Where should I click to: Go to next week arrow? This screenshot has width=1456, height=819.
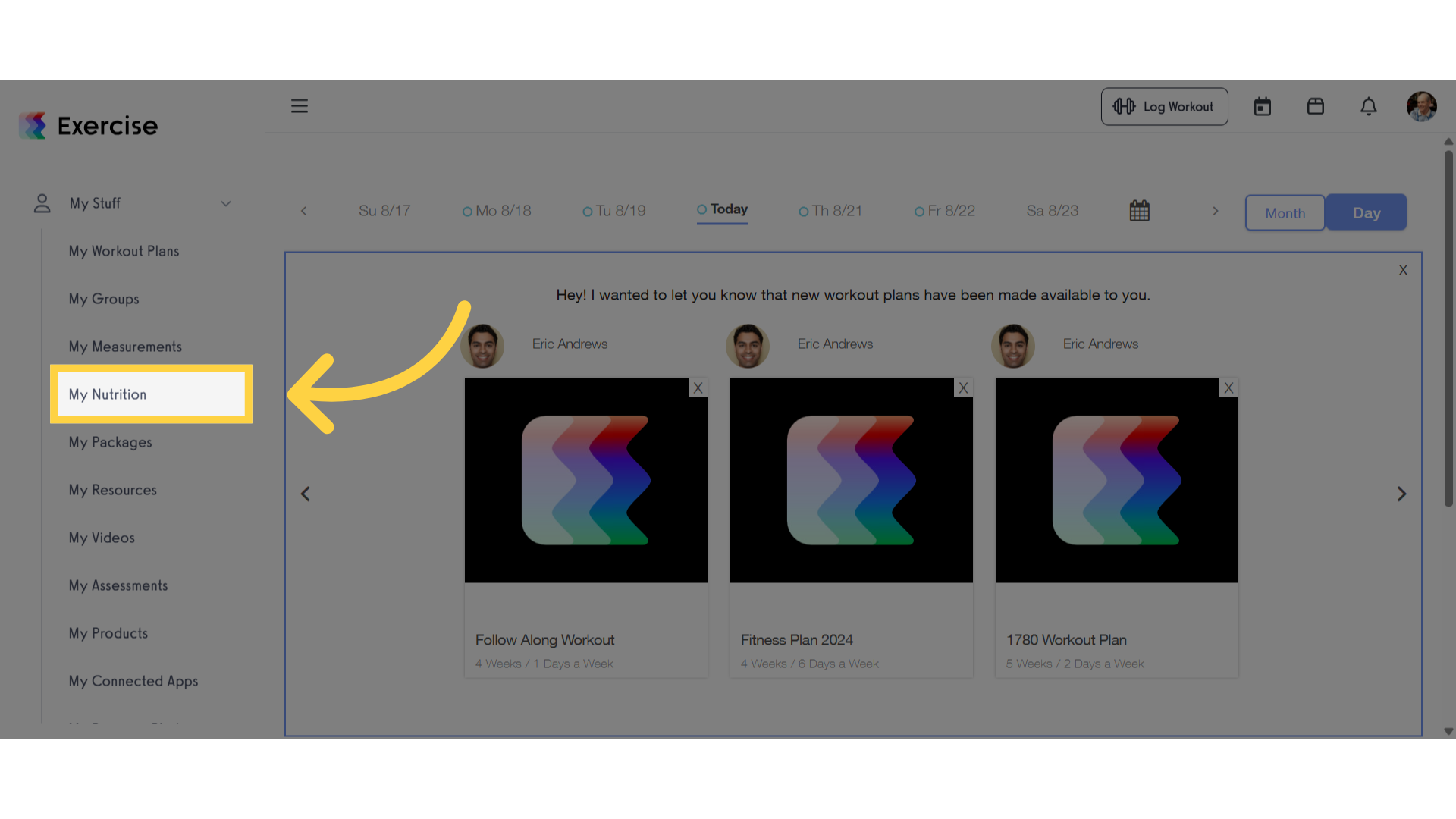(1216, 211)
